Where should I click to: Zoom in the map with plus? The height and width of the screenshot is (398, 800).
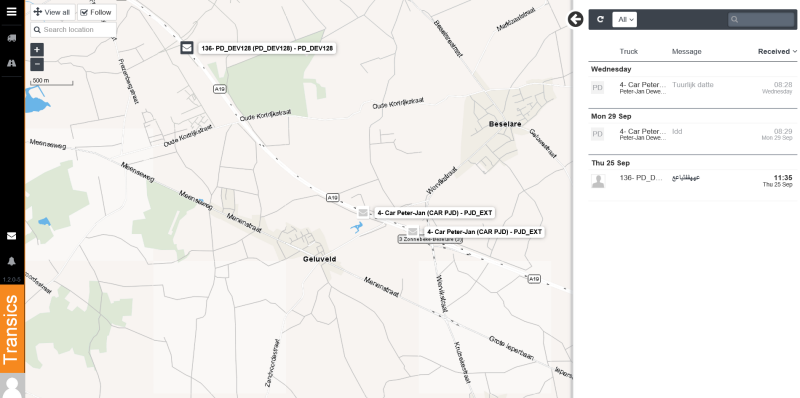[x=37, y=49]
